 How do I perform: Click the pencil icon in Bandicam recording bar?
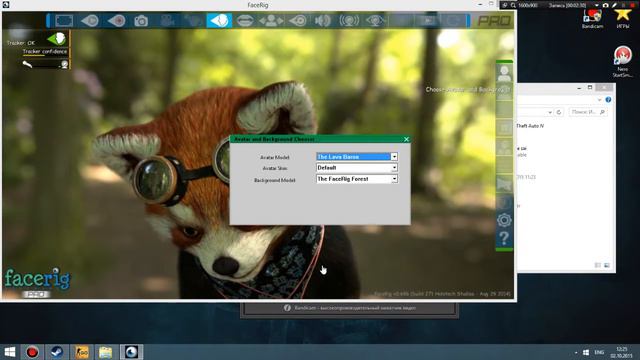click(614, 5)
